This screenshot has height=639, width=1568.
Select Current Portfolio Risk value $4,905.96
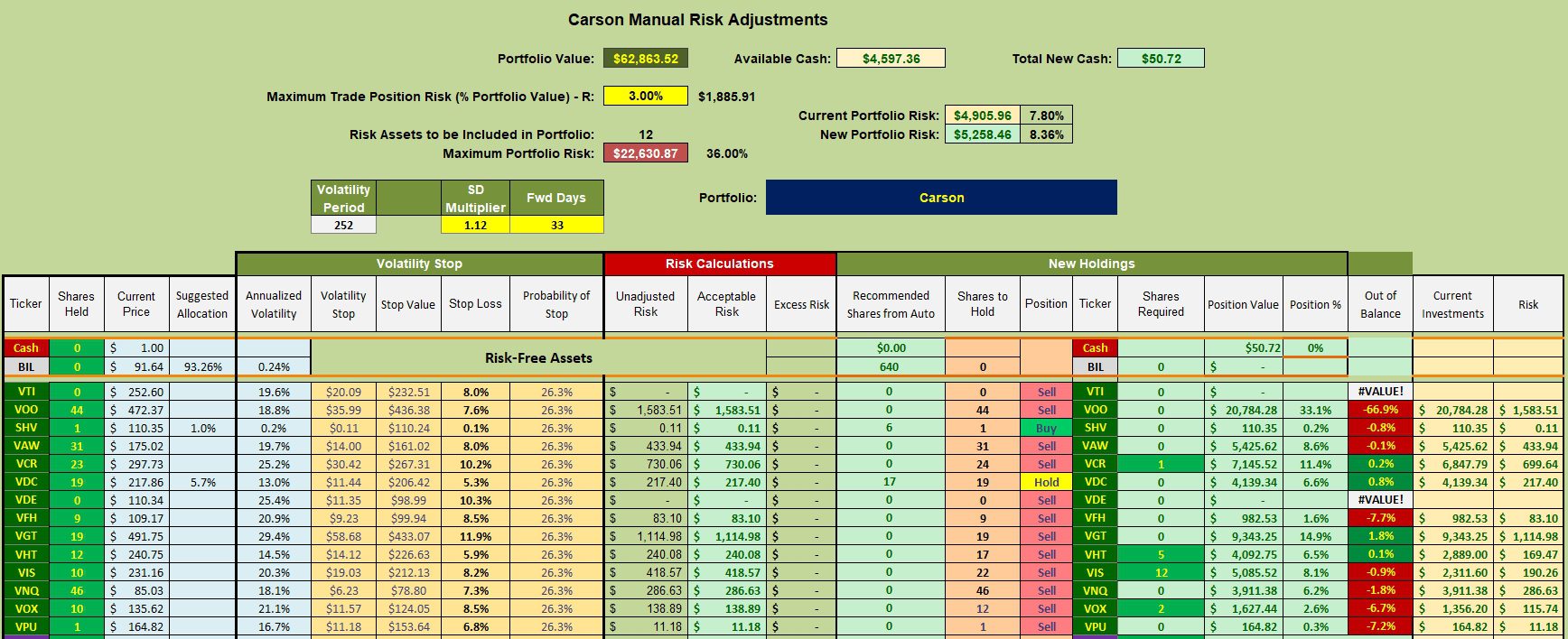983,116
